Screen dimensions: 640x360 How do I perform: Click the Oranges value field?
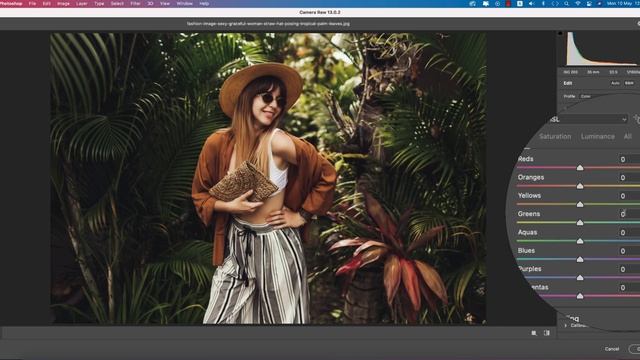[629, 178]
